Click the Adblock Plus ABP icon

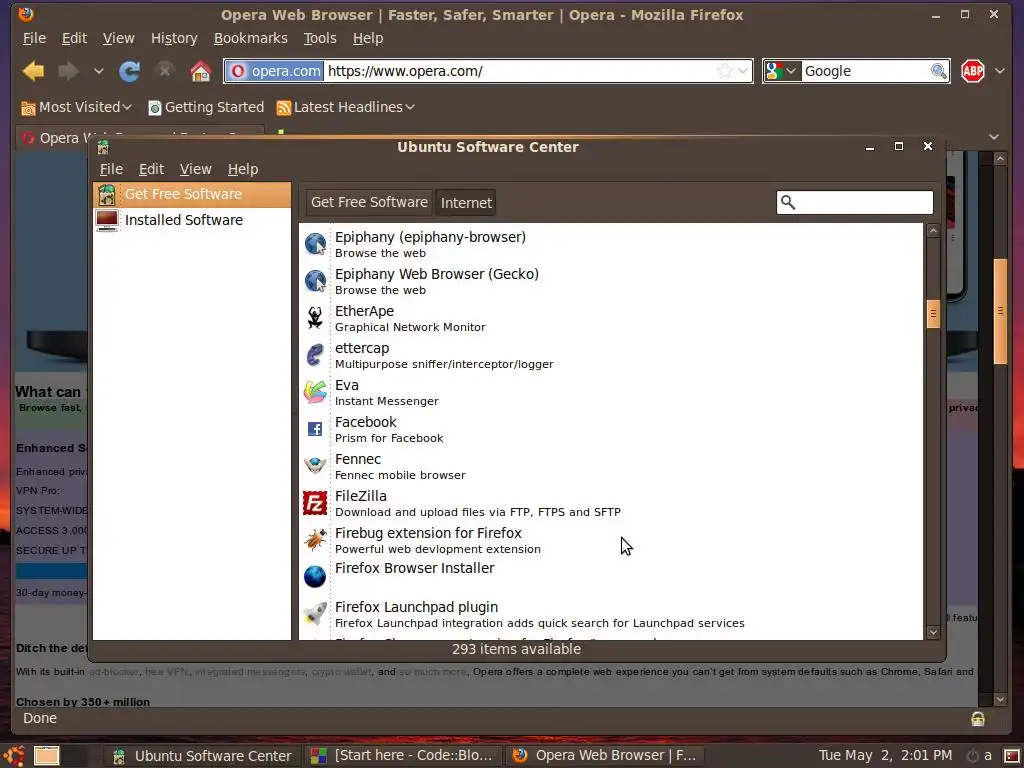coord(972,71)
